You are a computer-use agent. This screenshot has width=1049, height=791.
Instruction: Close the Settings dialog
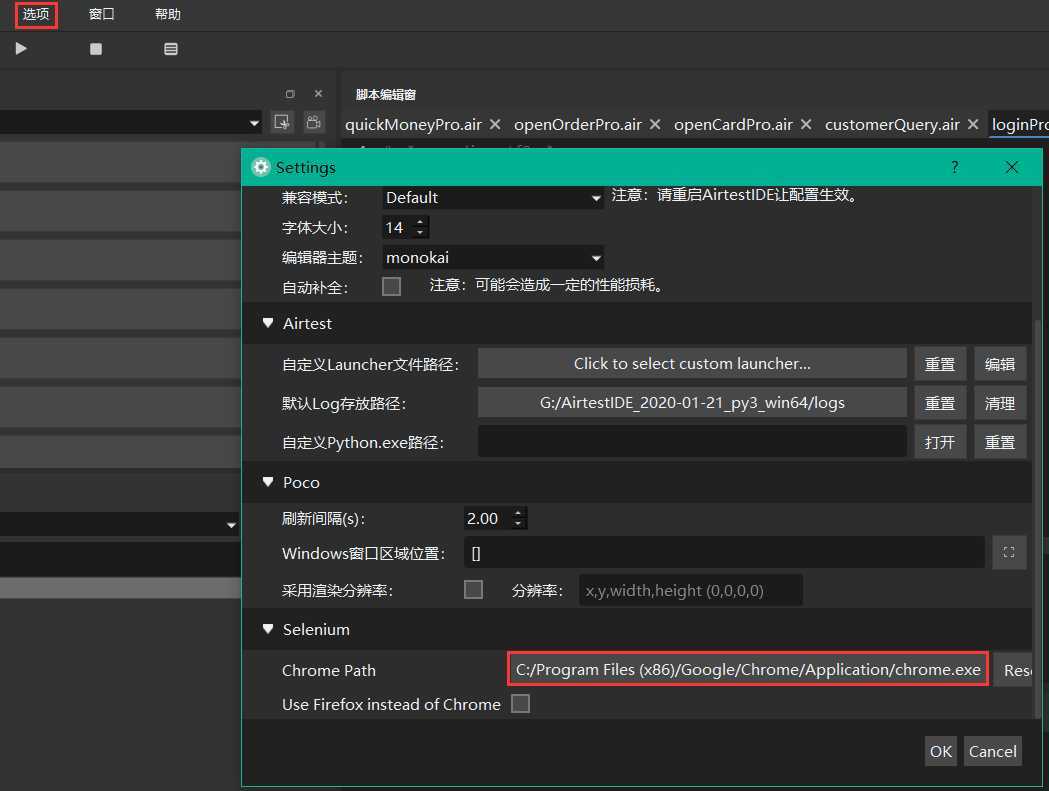coord(1012,167)
